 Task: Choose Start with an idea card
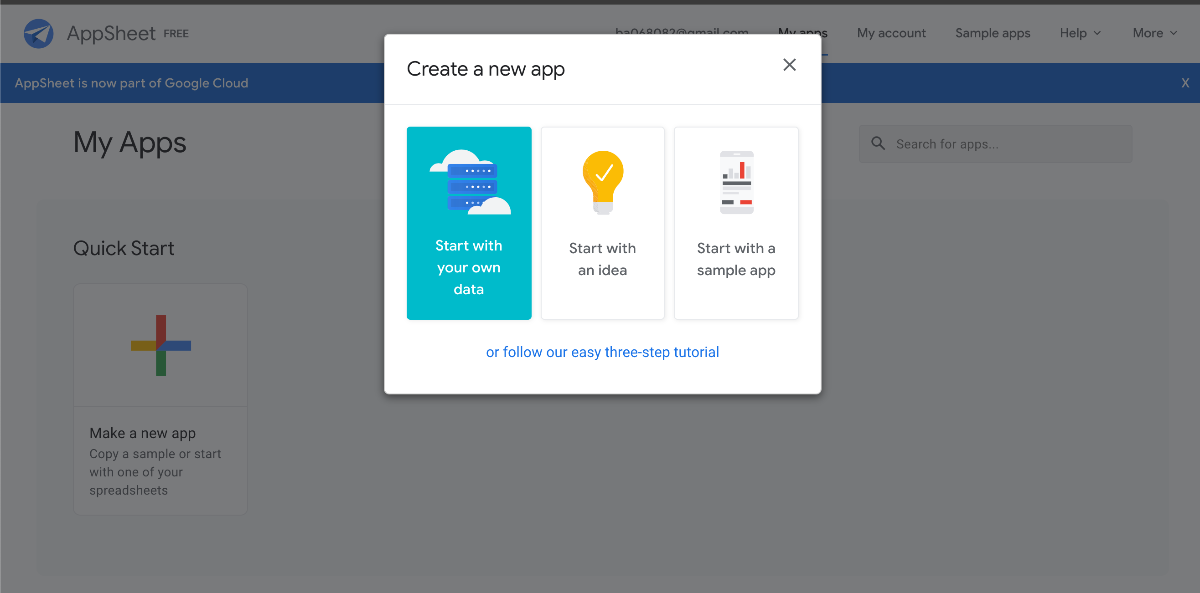pyautogui.click(x=603, y=223)
